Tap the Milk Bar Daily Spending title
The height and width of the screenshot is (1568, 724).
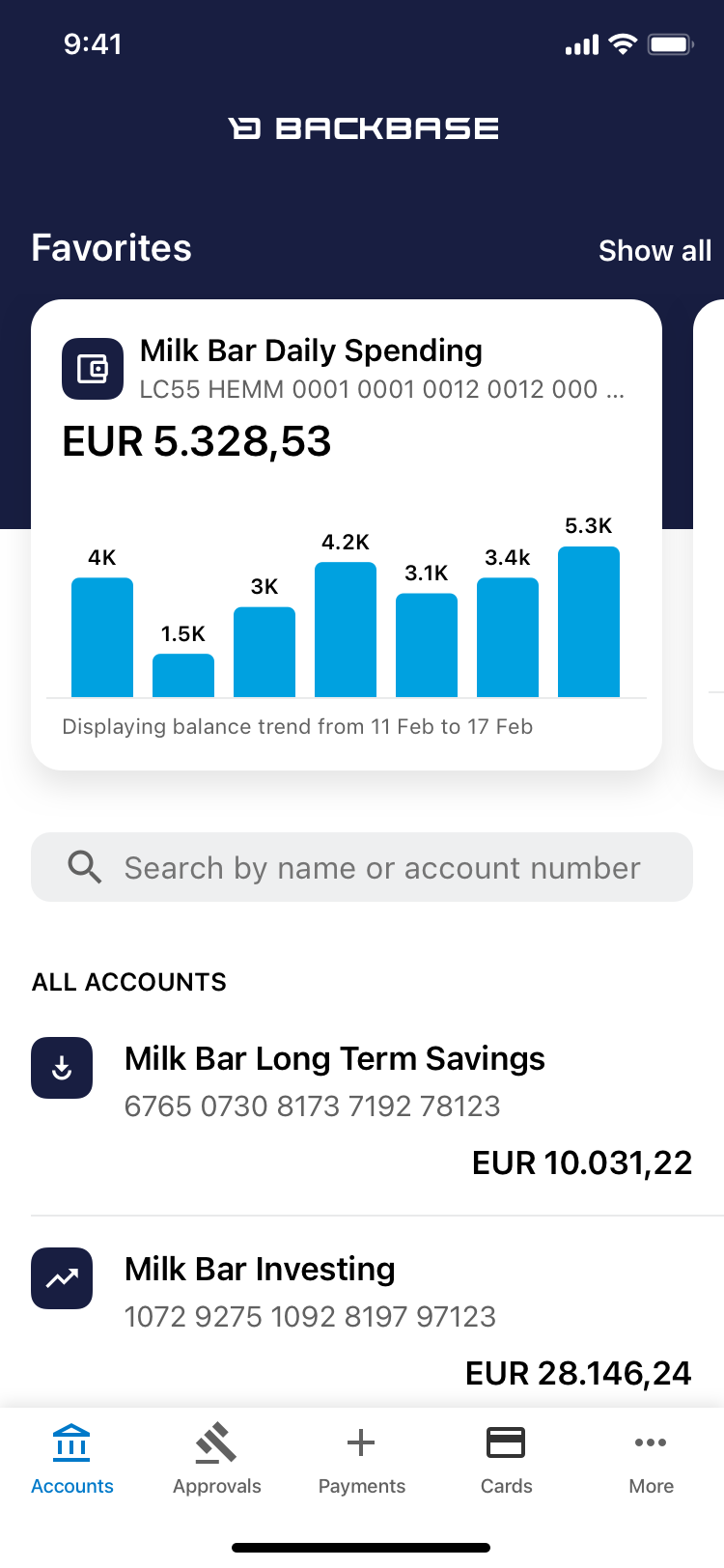311,351
